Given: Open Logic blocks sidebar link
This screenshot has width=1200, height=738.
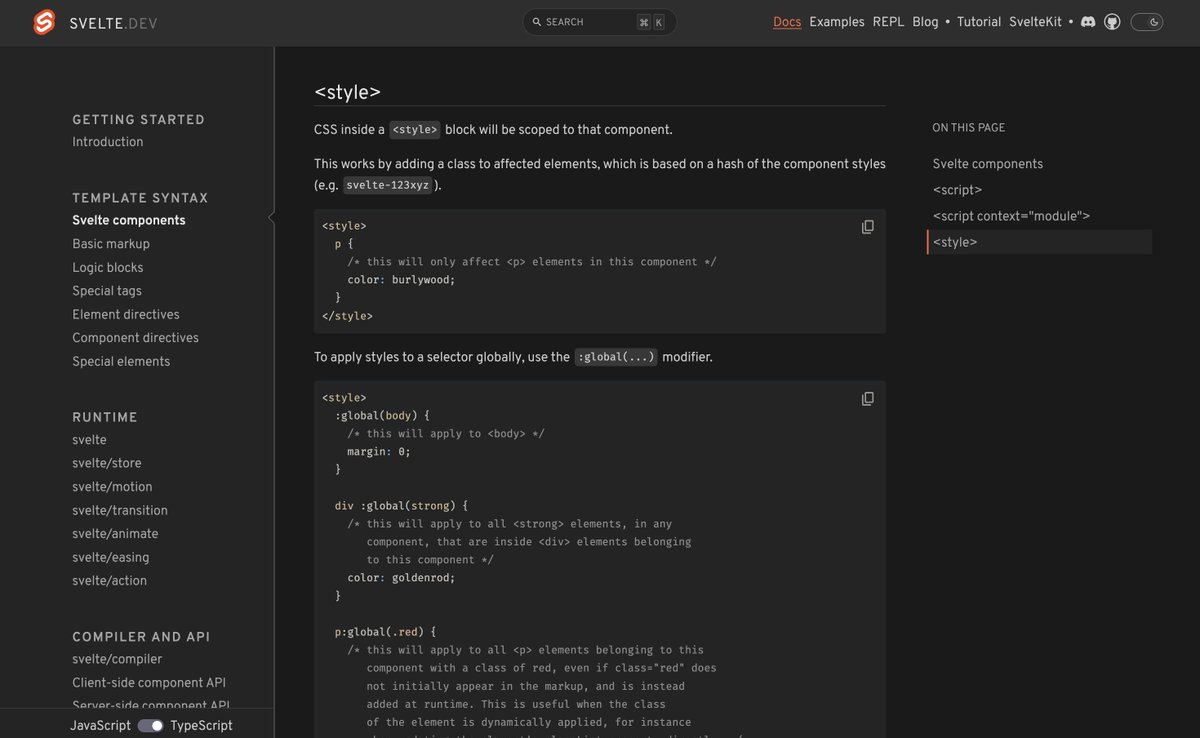Looking at the screenshot, I should coord(108,268).
